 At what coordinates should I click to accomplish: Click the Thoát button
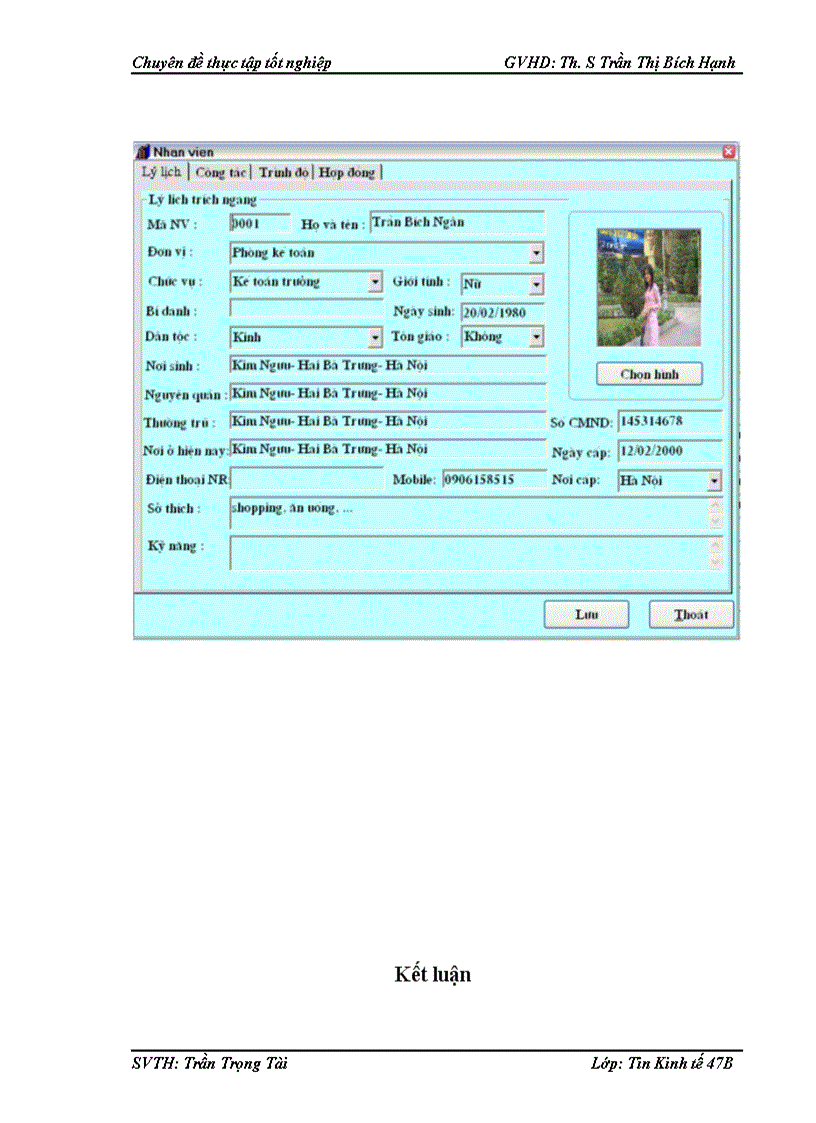click(x=689, y=615)
